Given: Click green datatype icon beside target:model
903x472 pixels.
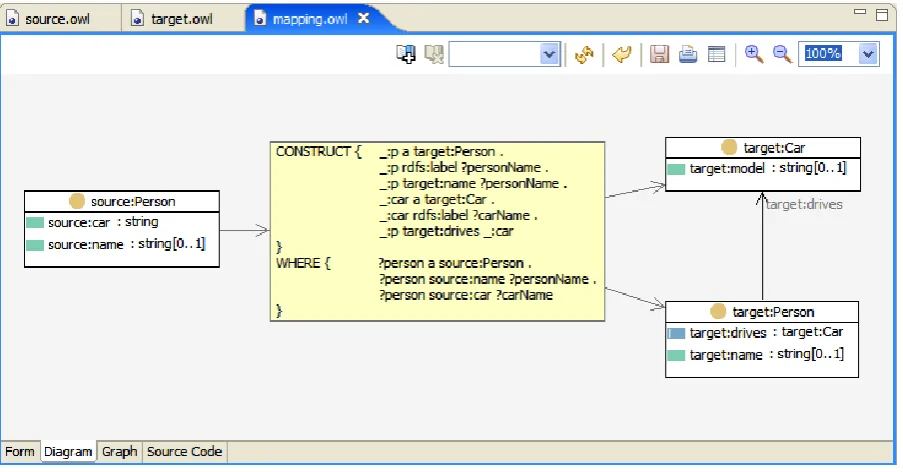Looking at the screenshot, I should pos(676,169).
